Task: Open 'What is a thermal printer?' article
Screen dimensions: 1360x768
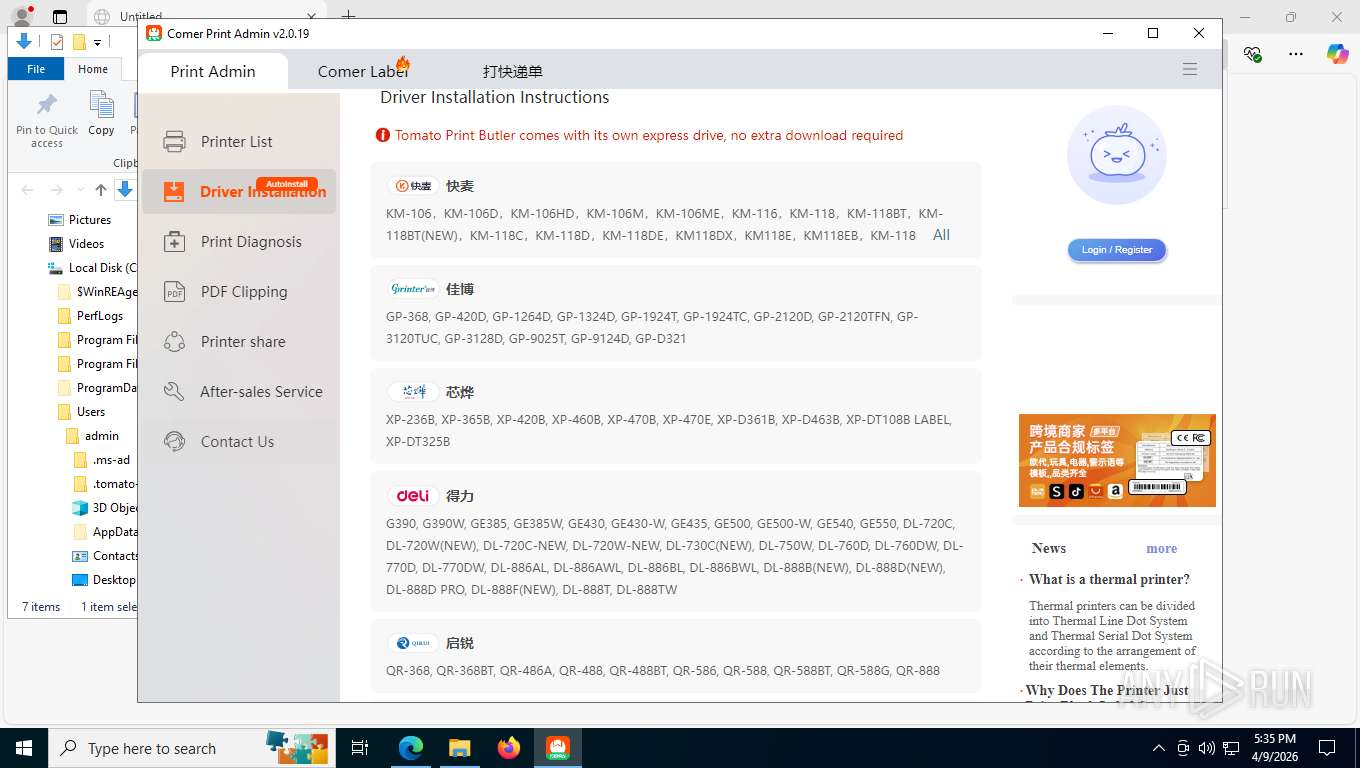Action: pos(1109,579)
